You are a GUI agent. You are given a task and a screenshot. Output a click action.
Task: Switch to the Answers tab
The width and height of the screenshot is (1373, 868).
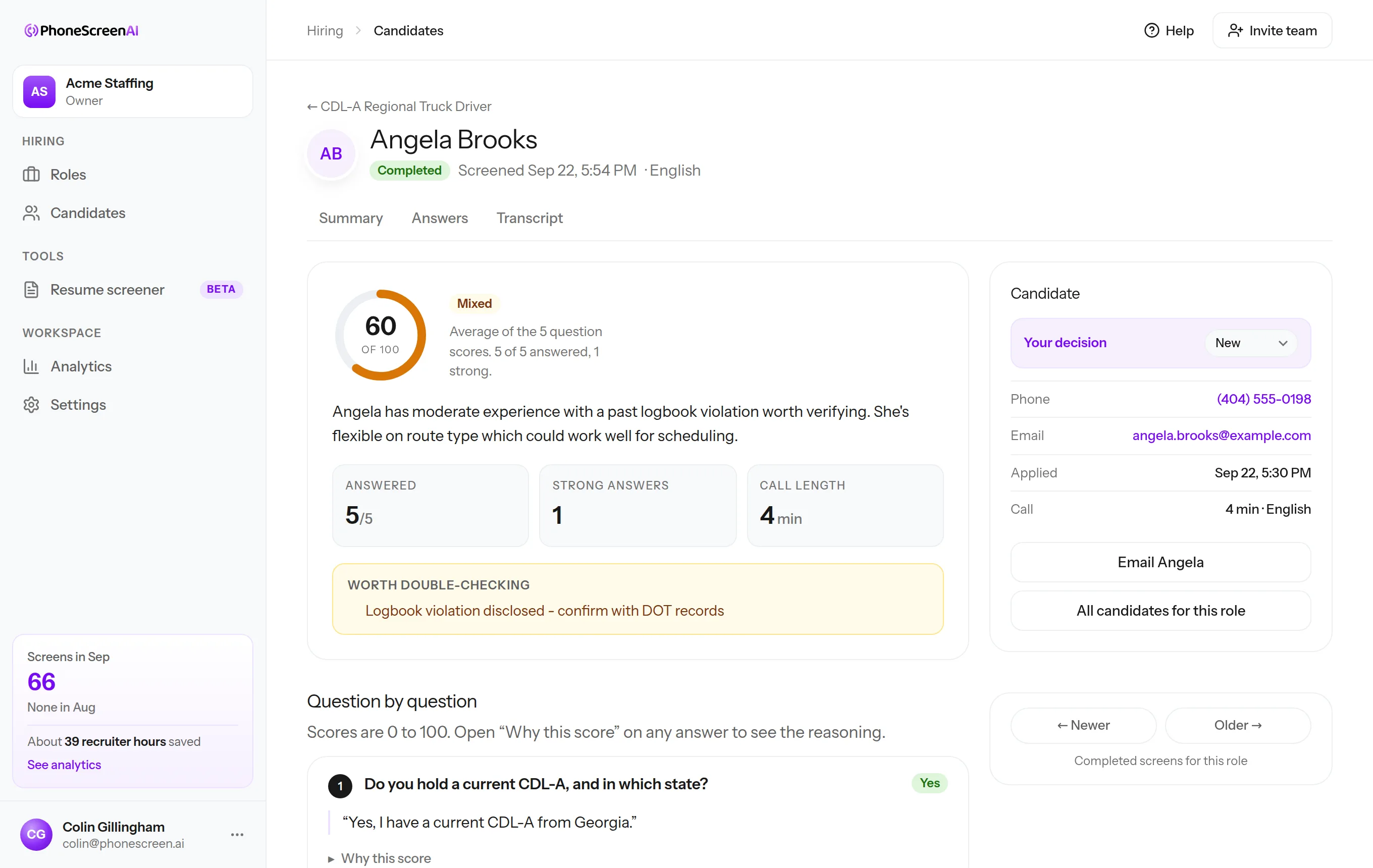[x=440, y=218]
